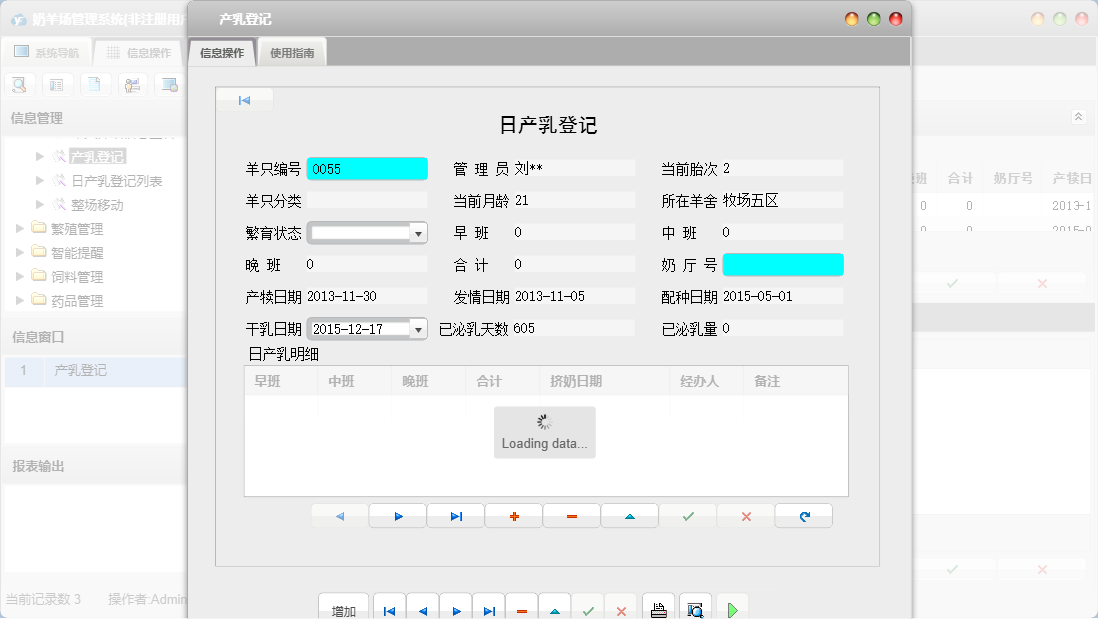Switch to the 信息操作 tab
1098x635 pixels.
tap(221, 51)
